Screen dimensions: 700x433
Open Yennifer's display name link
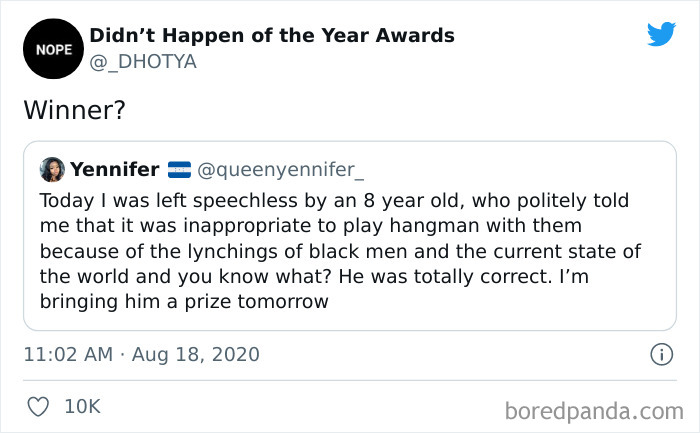(115, 170)
